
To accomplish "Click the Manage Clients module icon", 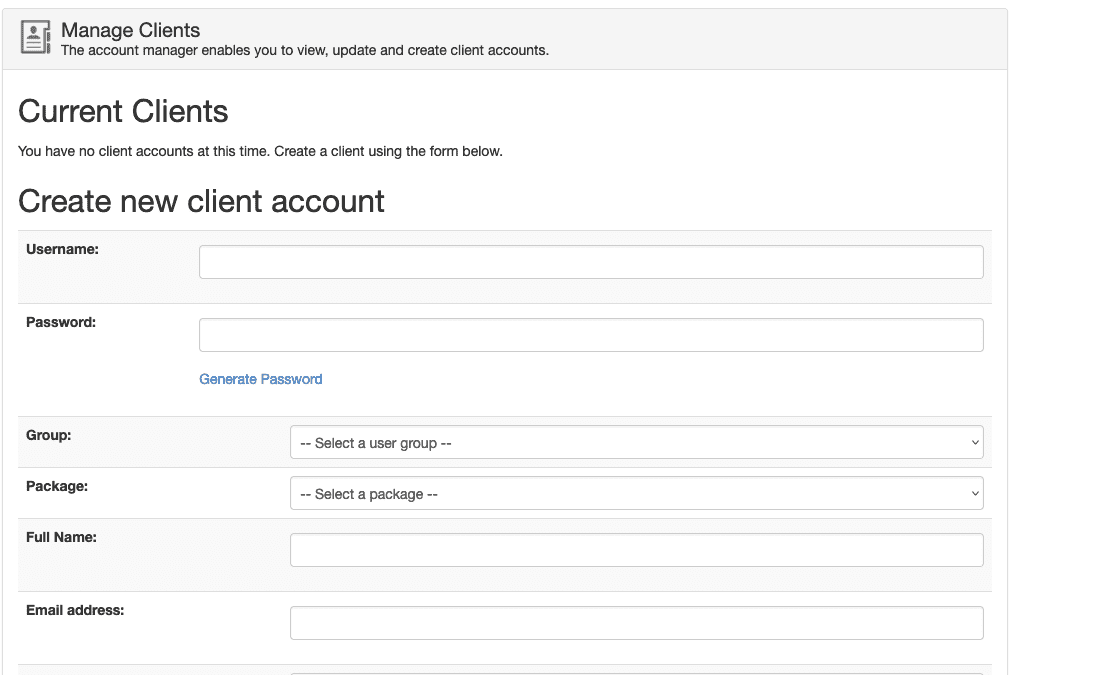I will [36, 38].
